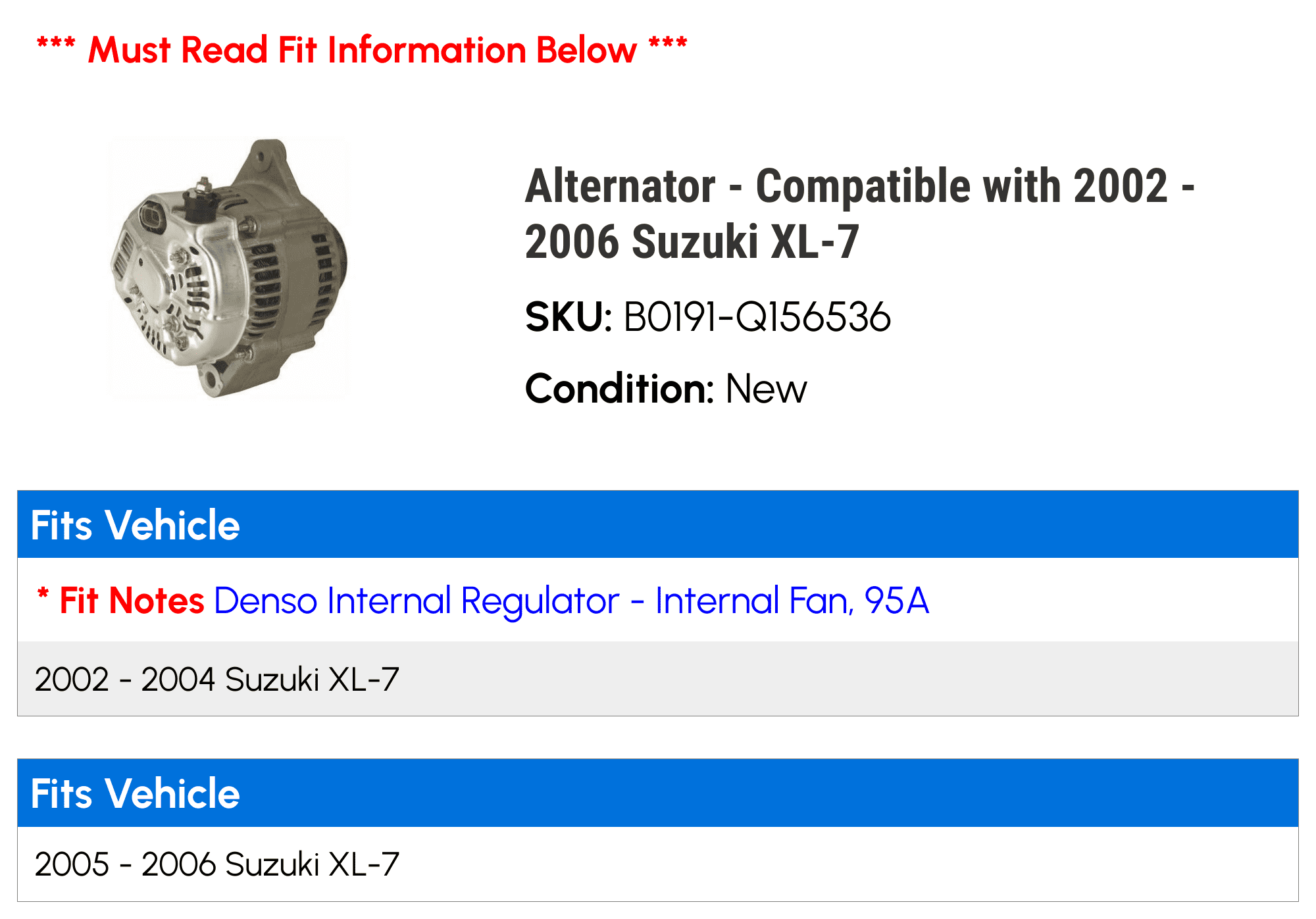This screenshot has height=919, width=1316.
Task: Click the red asterisk before Fit Notes
Action: point(43,594)
